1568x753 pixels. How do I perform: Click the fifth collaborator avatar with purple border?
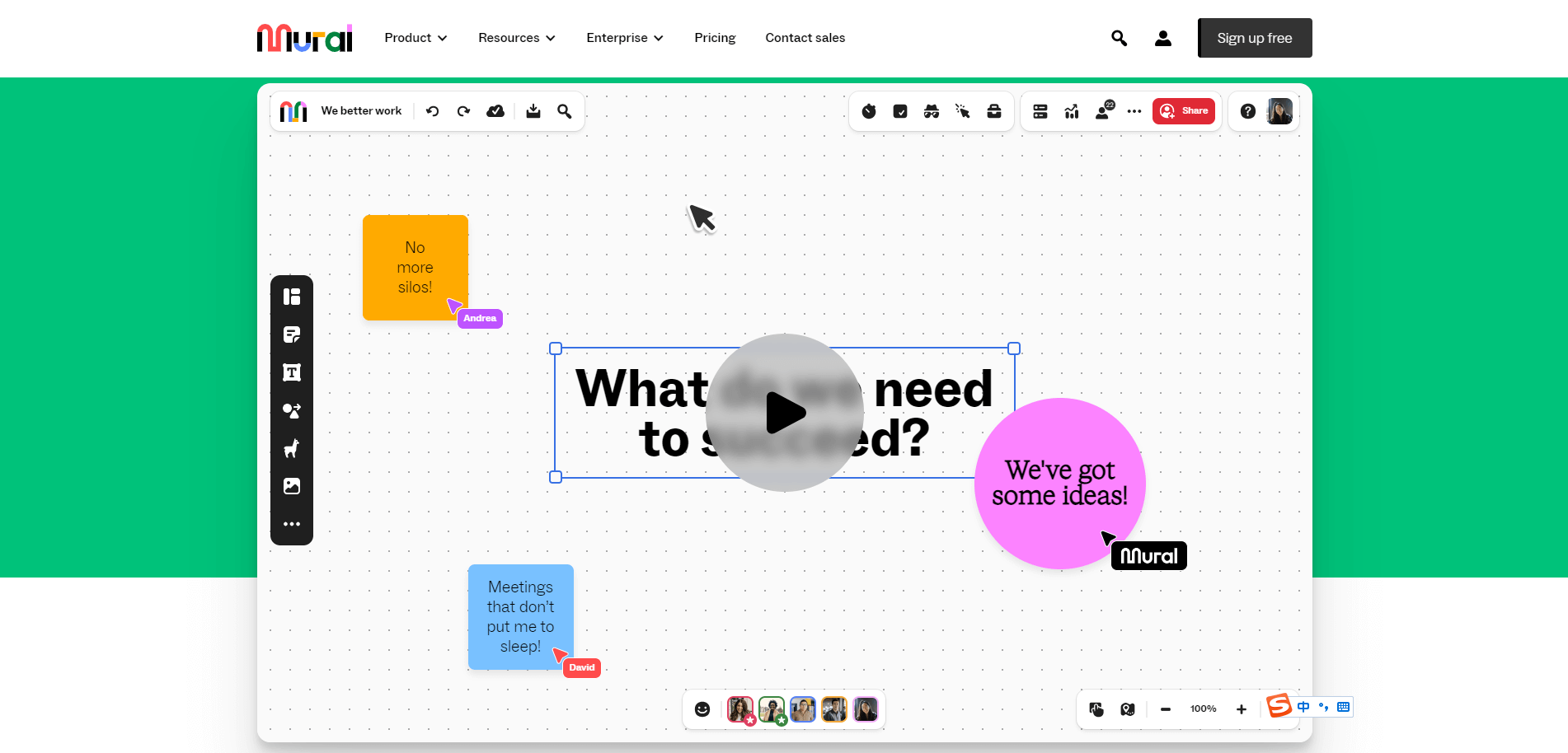(x=866, y=709)
